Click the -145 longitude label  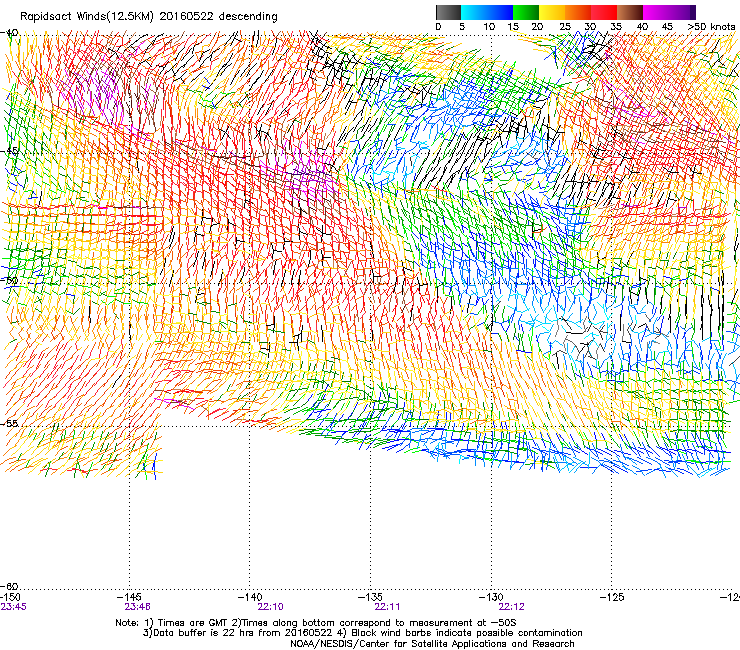[x=129, y=597]
